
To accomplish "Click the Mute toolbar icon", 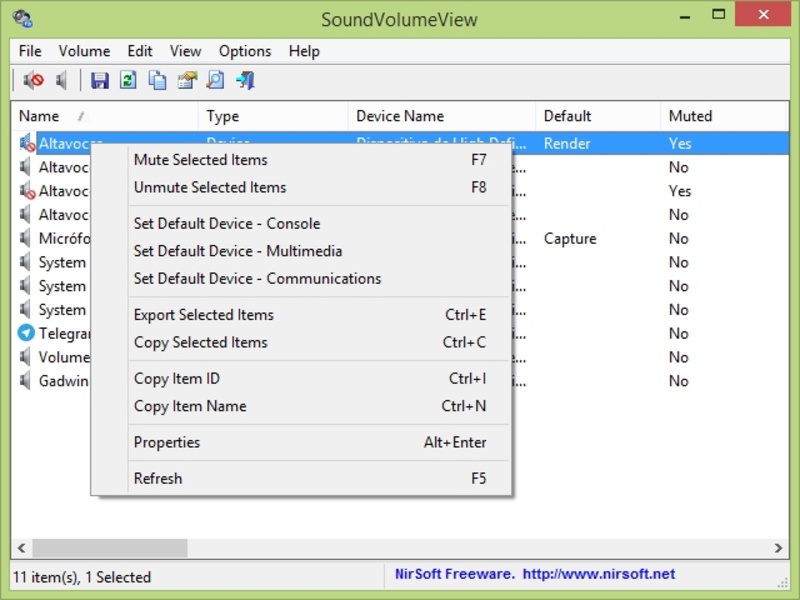I will (x=34, y=80).
